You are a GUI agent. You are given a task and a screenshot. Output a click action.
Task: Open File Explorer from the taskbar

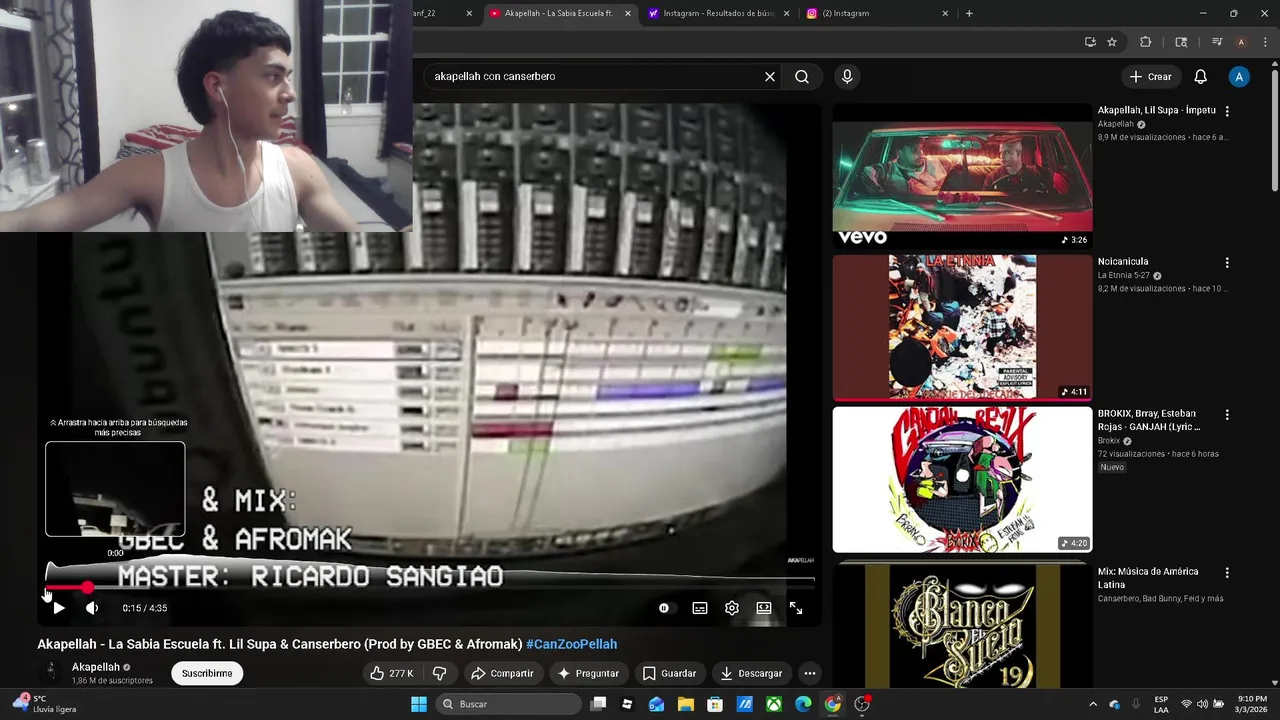pos(686,704)
